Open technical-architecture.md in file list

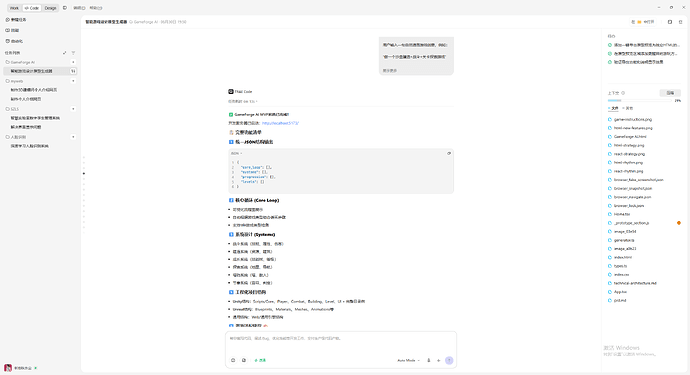(x=635, y=283)
